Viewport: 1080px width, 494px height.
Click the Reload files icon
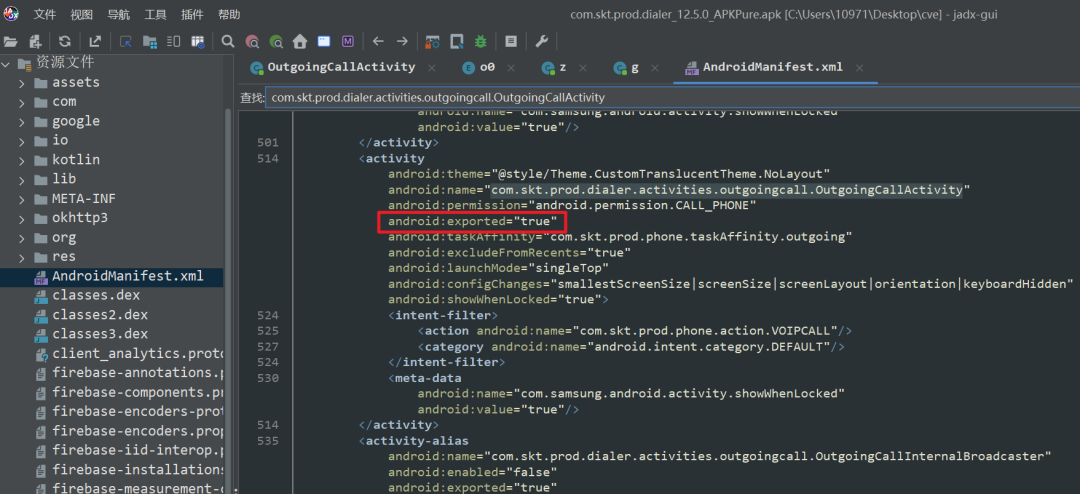[65, 41]
